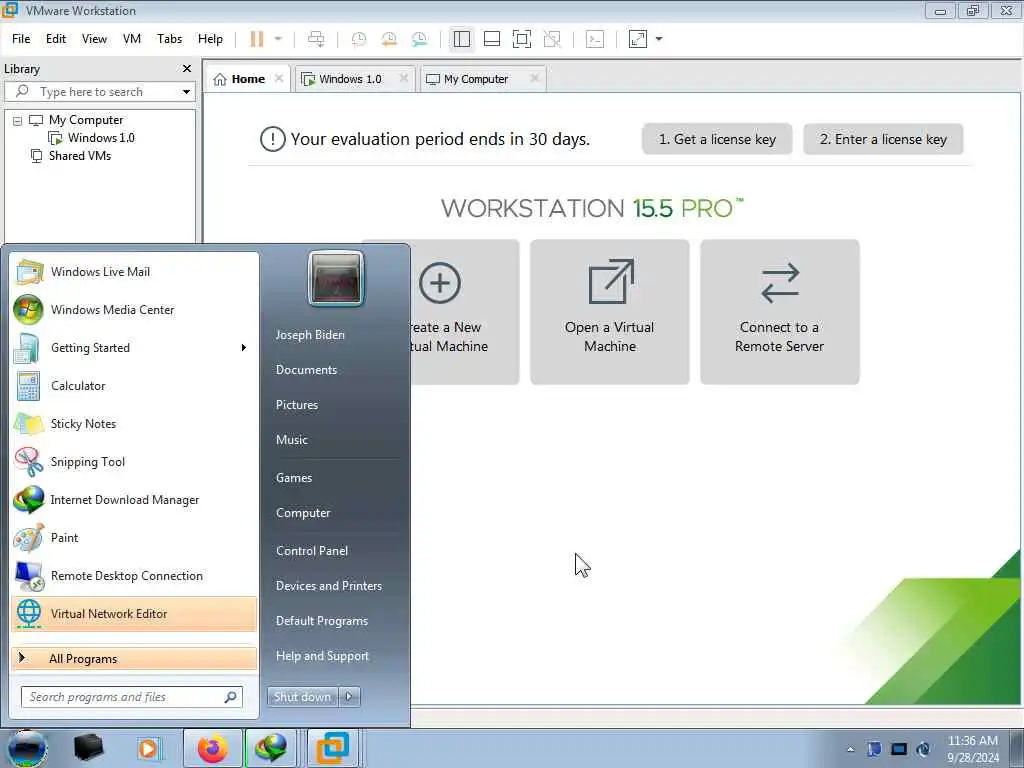Viewport: 1024px width, 768px height.
Task: Expand All Programs list
Action: pos(134,659)
